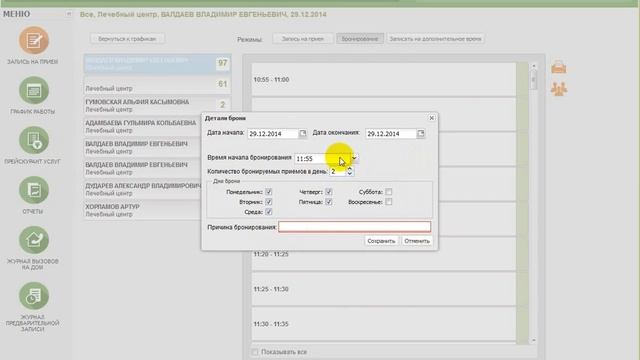The image size is (640, 360).
Task: Open calendar picker for Дата окончания
Action: [420, 133]
